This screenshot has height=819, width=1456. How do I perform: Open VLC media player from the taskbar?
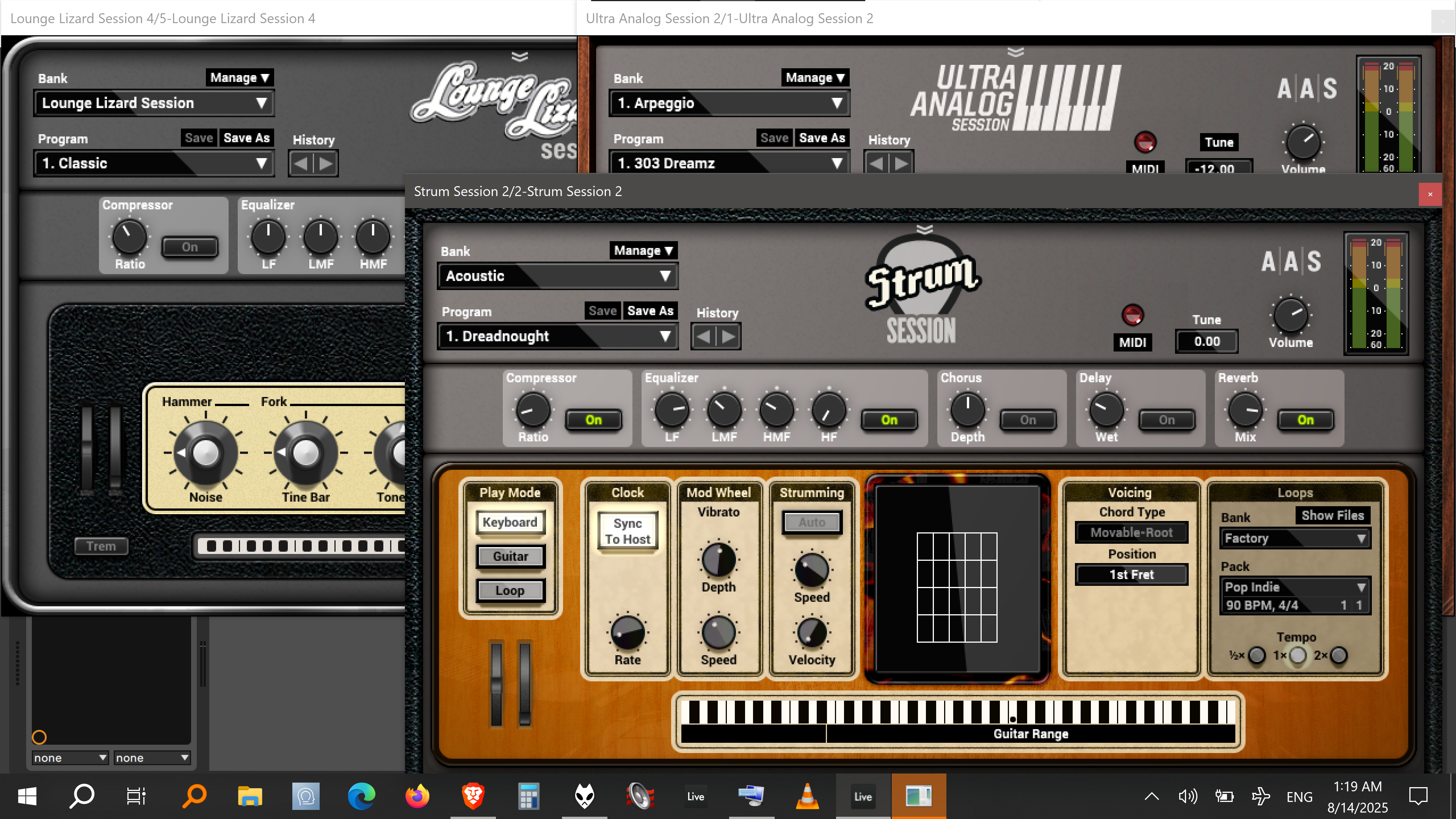807,796
